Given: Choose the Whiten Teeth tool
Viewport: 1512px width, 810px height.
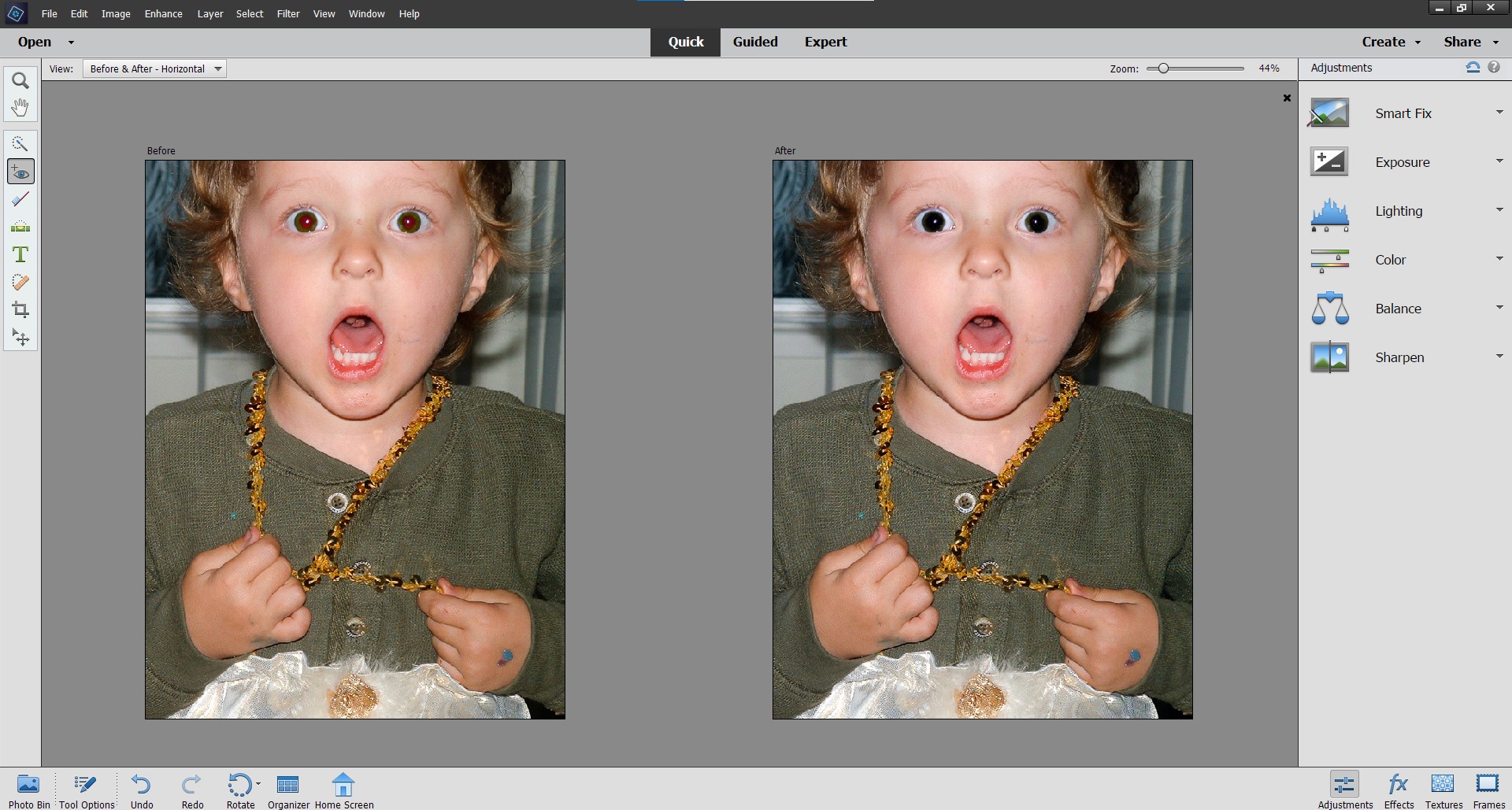Looking at the screenshot, I should tap(20, 199).
